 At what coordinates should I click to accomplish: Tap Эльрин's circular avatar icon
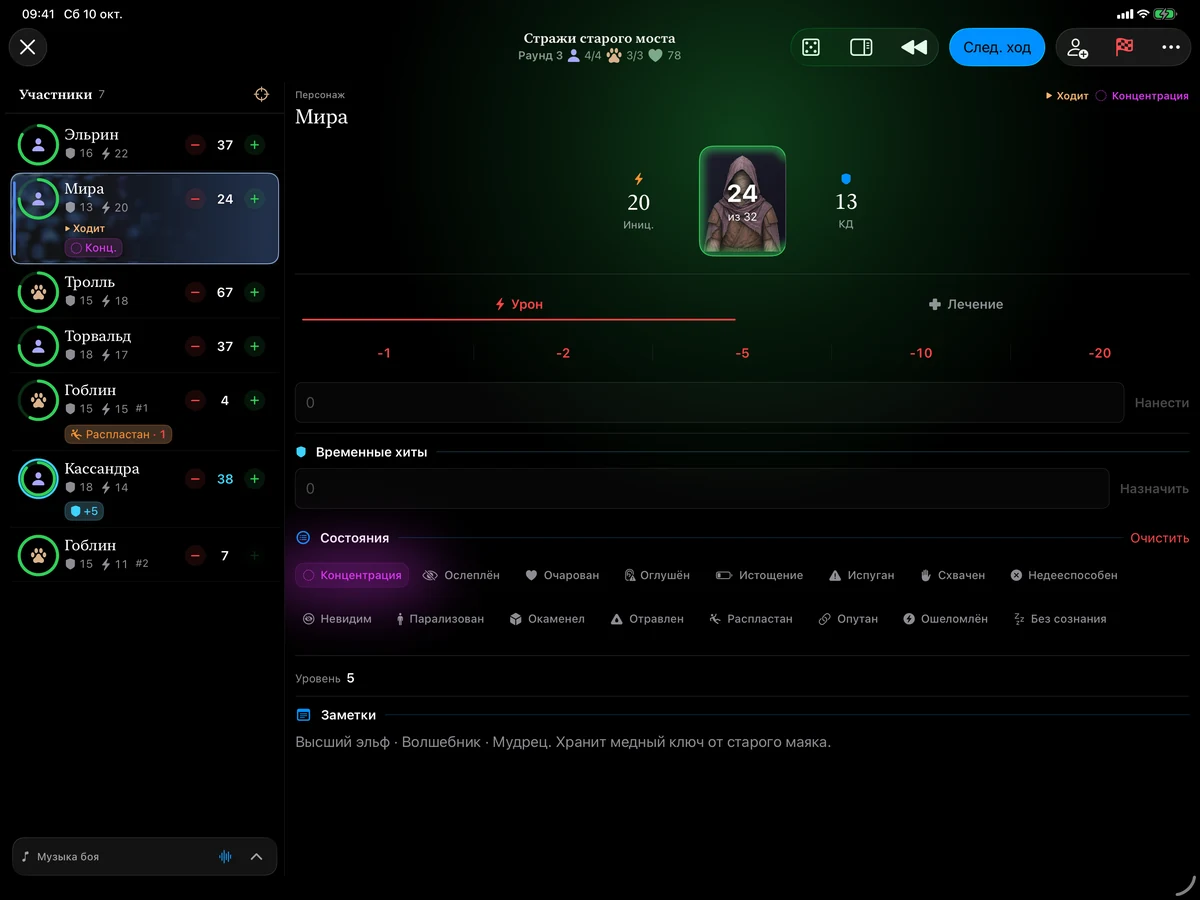[x=38, y=145]
